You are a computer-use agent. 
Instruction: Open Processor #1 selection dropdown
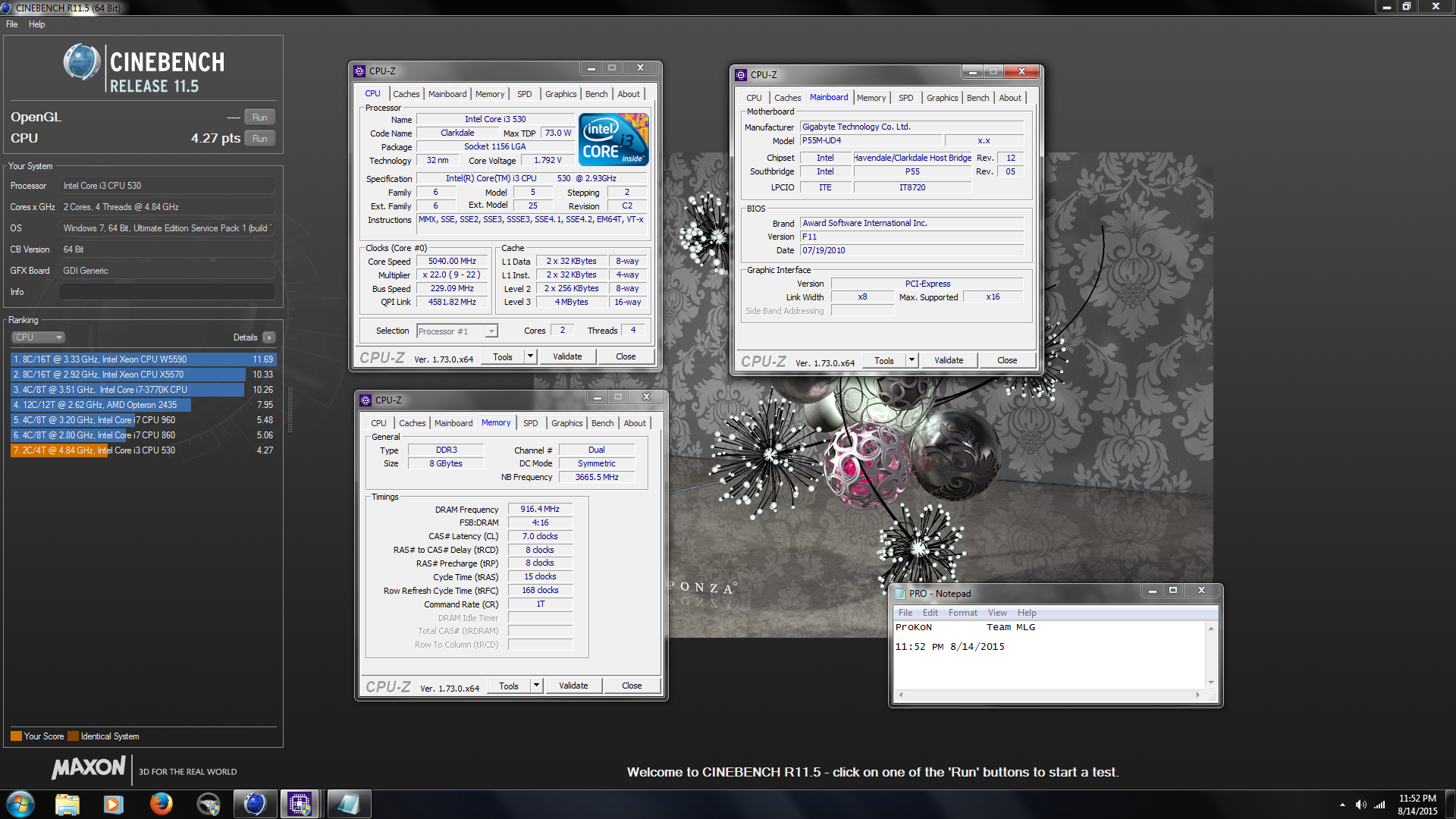point(457,331)
